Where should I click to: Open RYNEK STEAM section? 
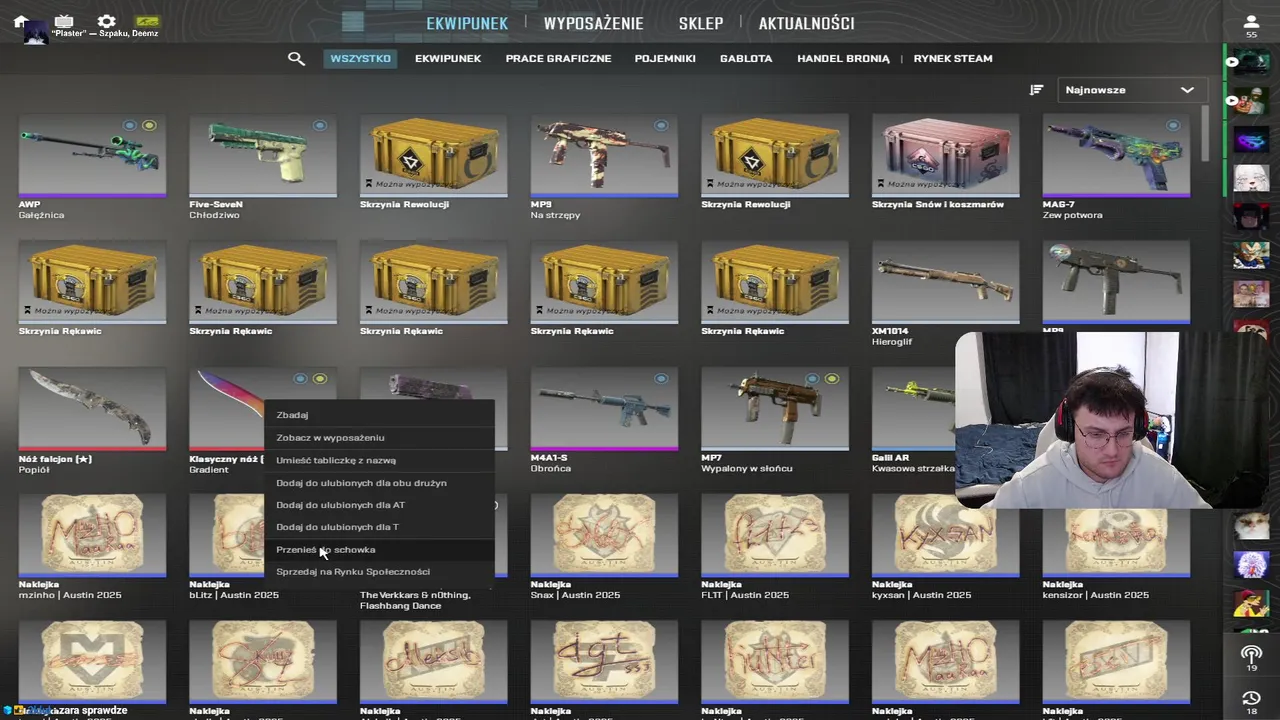coord(953,59)
